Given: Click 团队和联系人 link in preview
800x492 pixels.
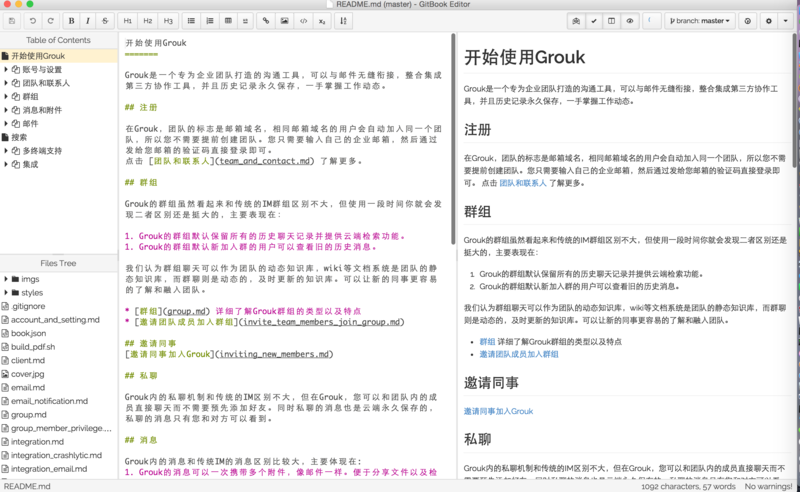Looking at the screenshot, I should point(522,183).
